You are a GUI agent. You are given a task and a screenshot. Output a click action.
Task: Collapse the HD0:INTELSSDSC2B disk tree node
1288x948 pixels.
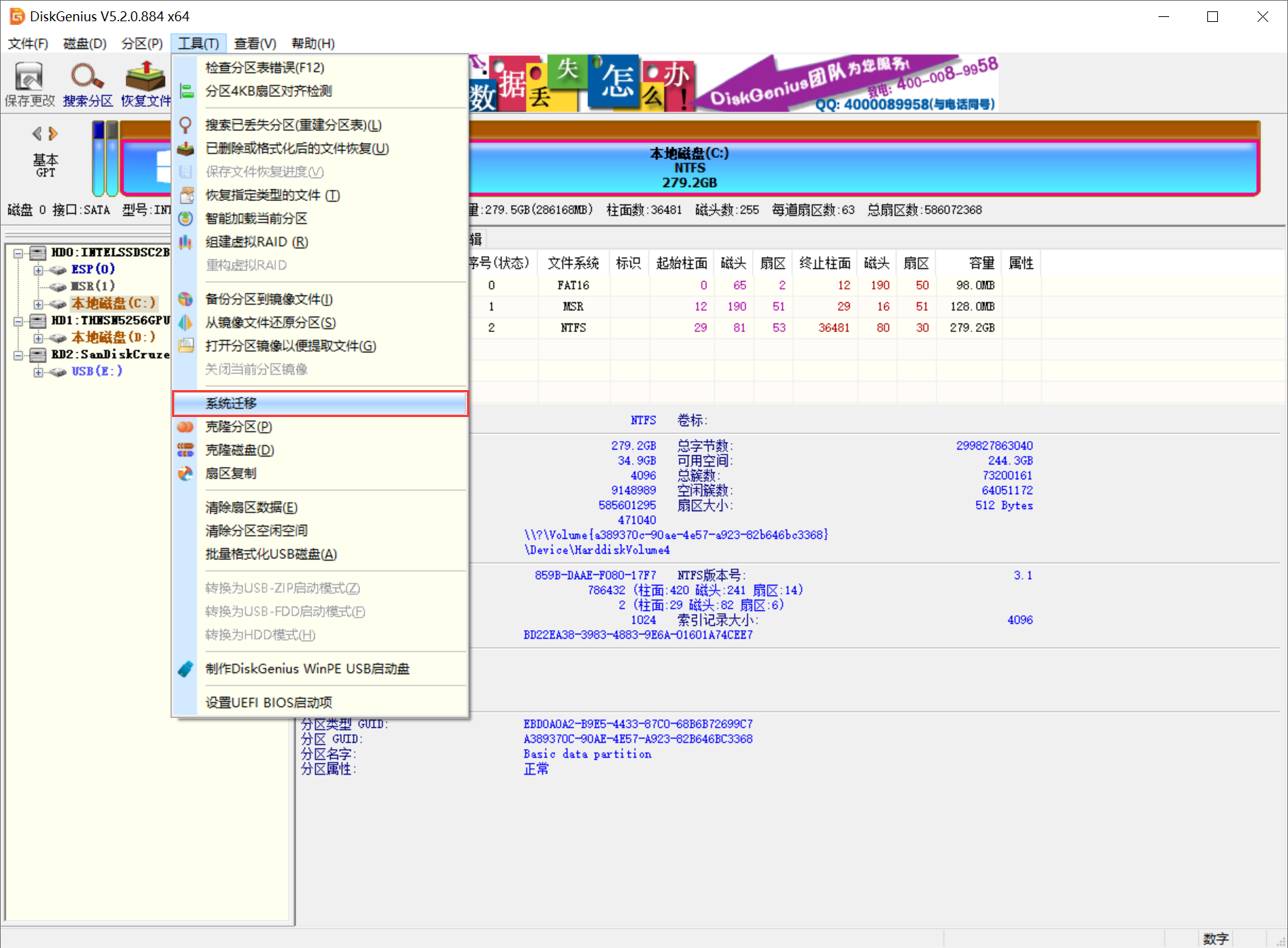(18, 253)
